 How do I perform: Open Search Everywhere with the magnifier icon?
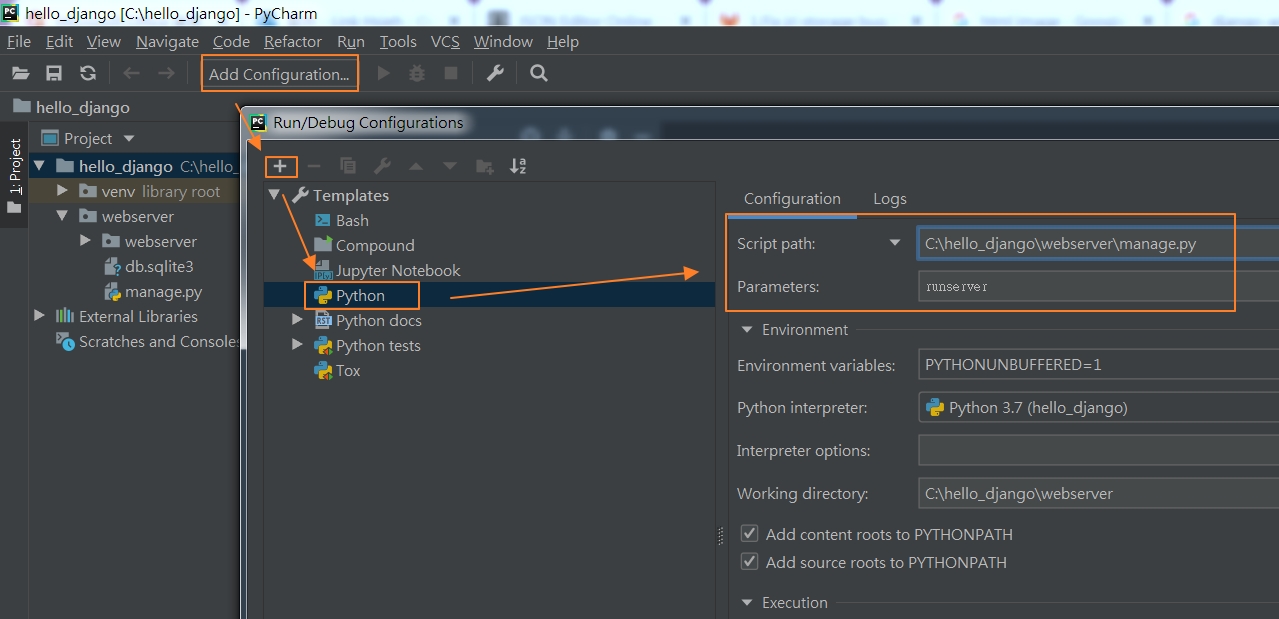coord(538,72)
